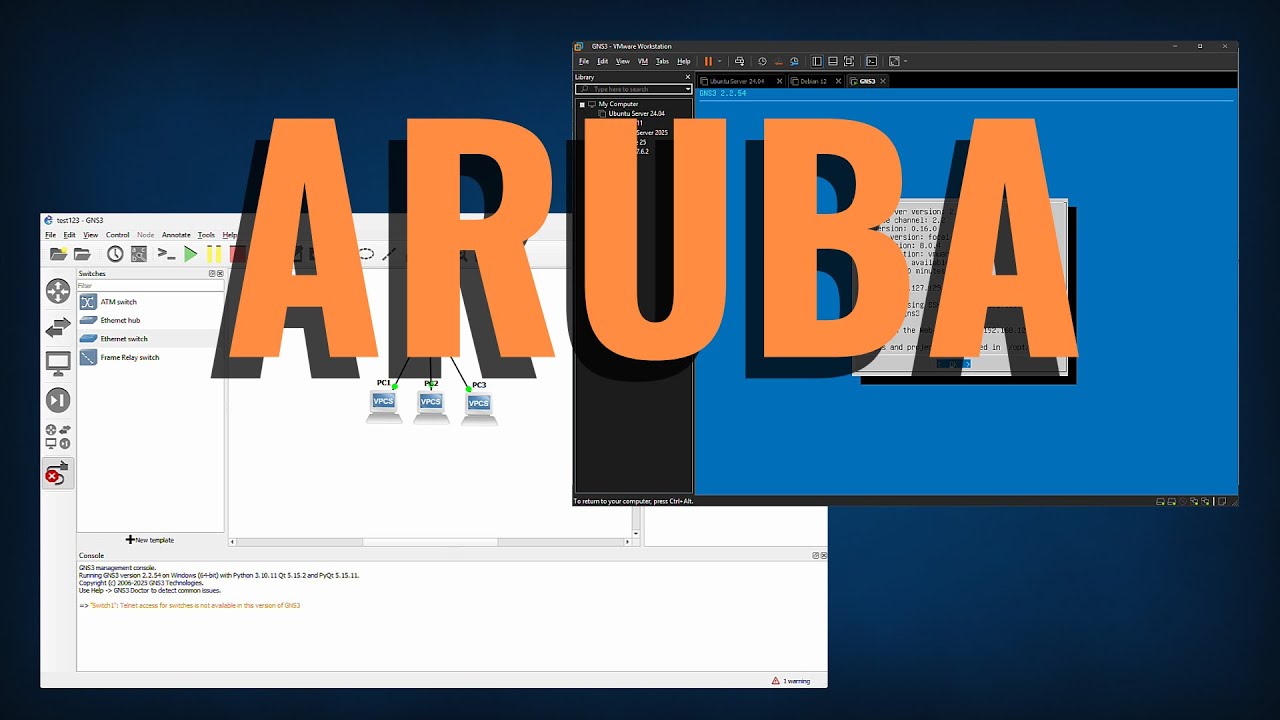This screenshot has height=720, width=1280.
Task: Click the library search box in VMware
Action: click(x=633, y=89)
